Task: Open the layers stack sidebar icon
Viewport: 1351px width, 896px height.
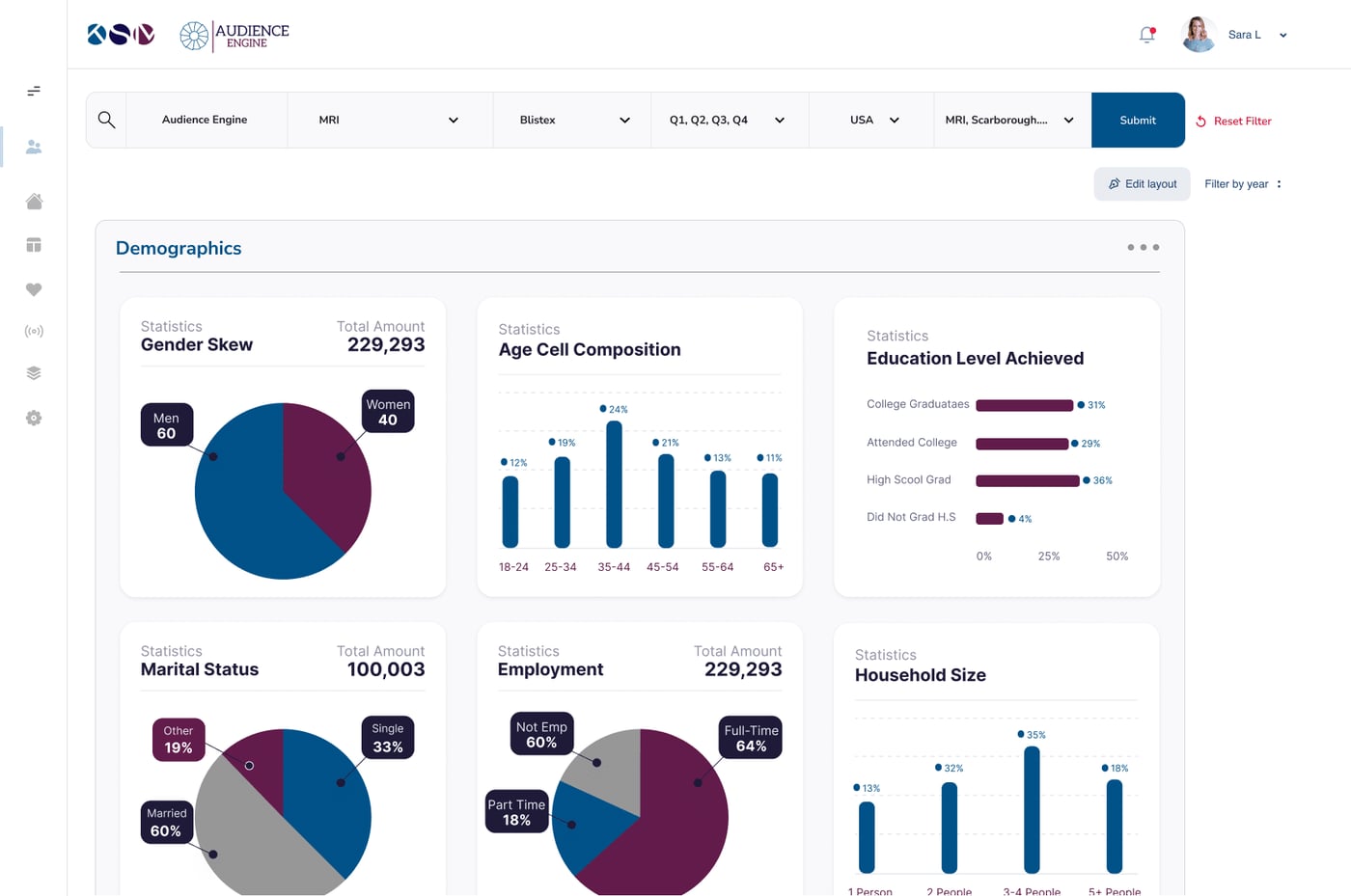Action: pyautogui.click(x=34, y=373)
